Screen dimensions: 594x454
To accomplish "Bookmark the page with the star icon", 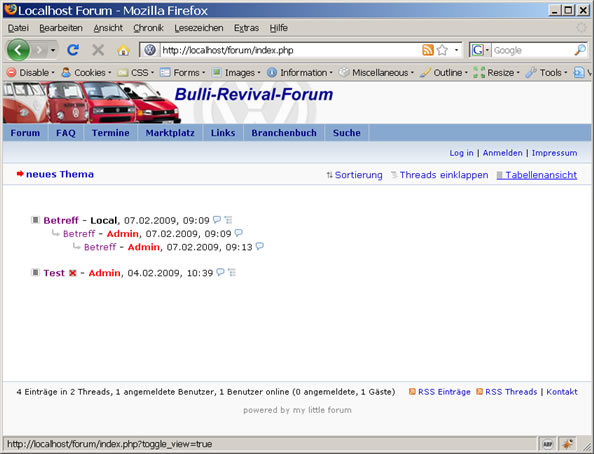I will click(442, 50).
